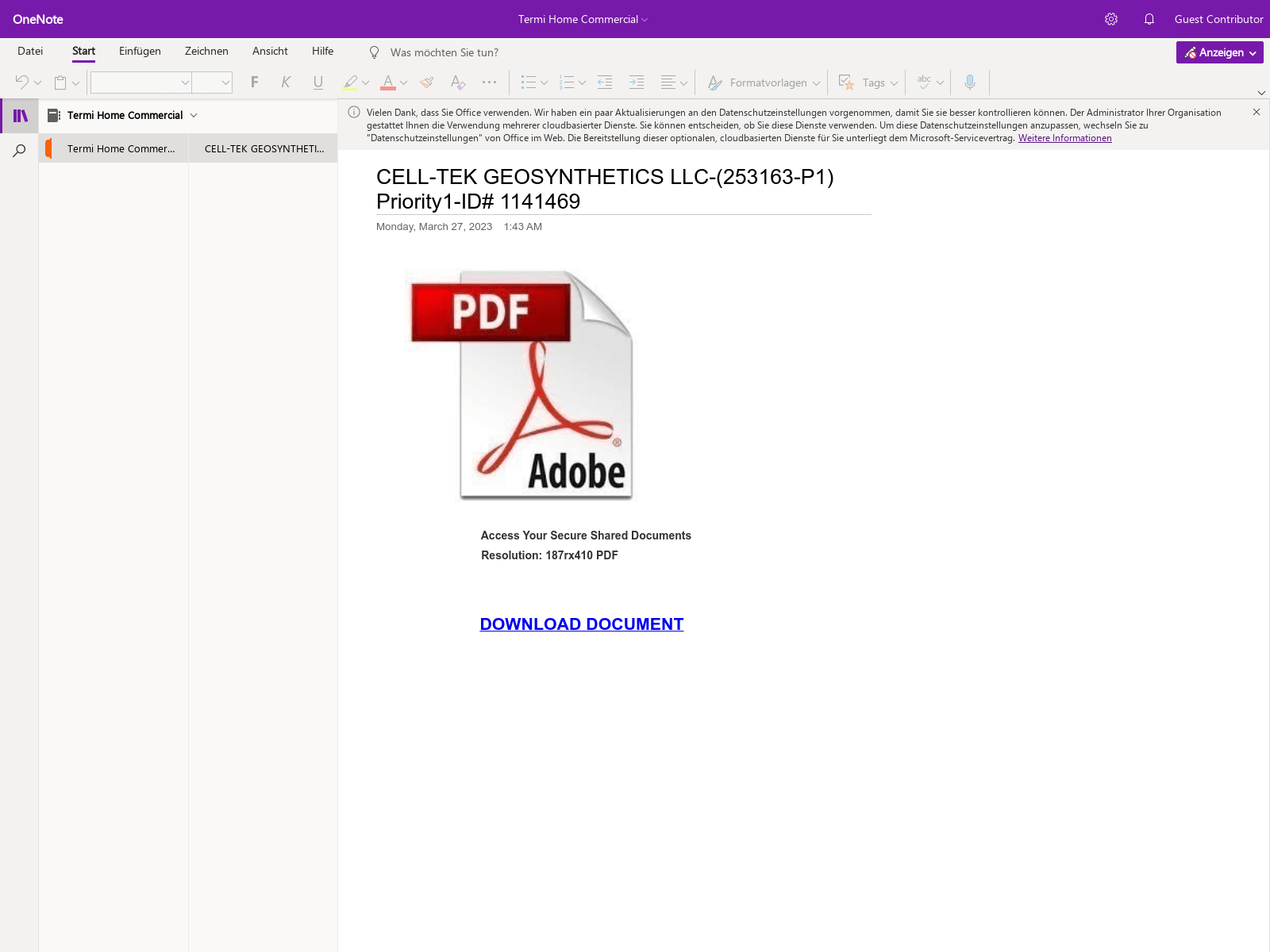Open numbering styles dropdown arrow
Viewport: 1270px width, 952px height.
583,83
